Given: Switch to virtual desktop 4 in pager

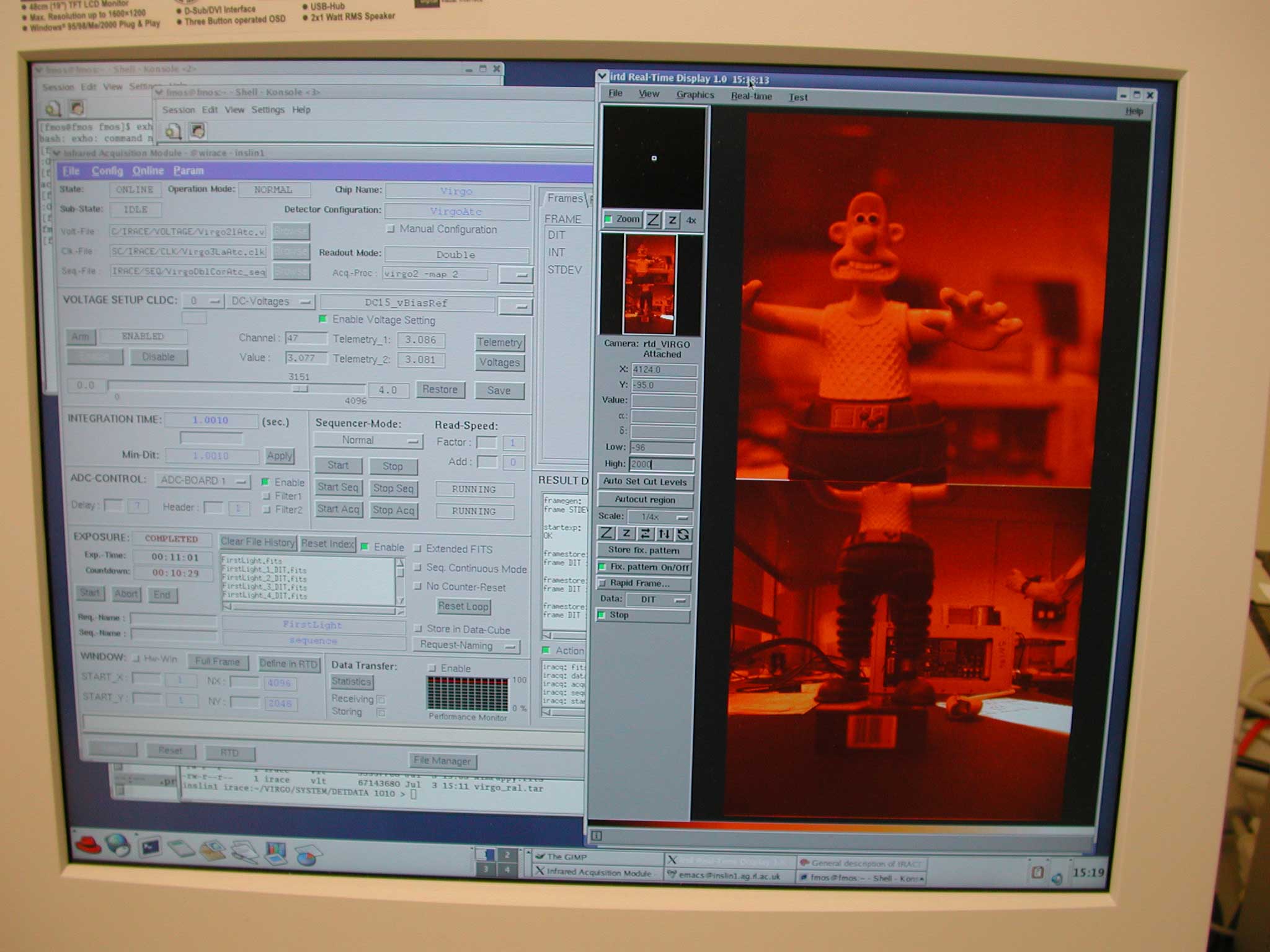Looking at the screenshot, I should (507, 869).
